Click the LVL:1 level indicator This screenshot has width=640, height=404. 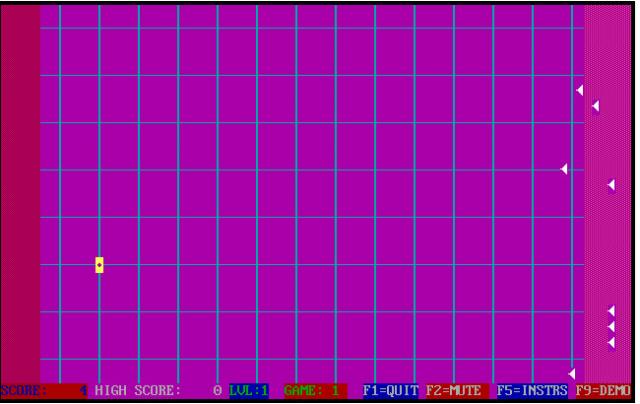[249, 390]
